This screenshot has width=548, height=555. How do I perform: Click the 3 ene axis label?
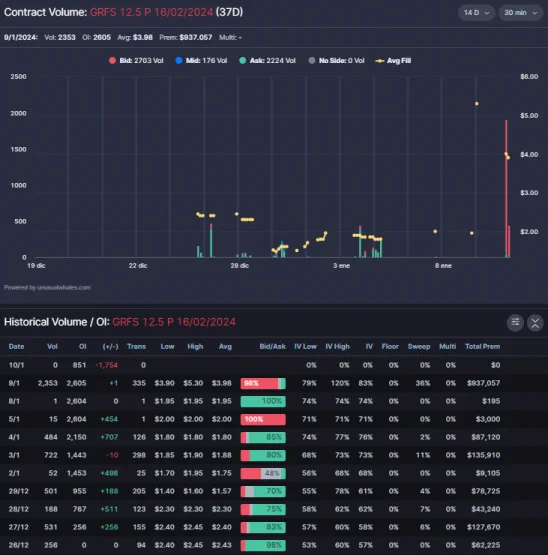(x=341, y=265)
